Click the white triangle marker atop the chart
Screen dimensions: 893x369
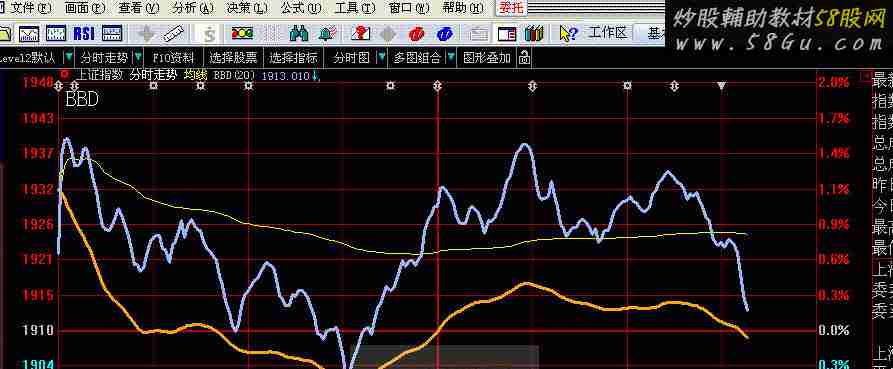[722, 86]
